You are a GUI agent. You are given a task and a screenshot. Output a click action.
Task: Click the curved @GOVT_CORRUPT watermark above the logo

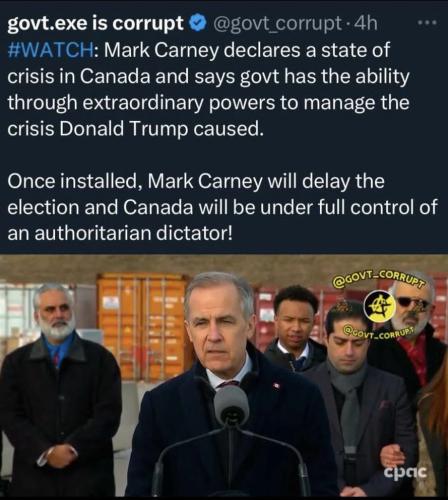click(x=380, y=280)
